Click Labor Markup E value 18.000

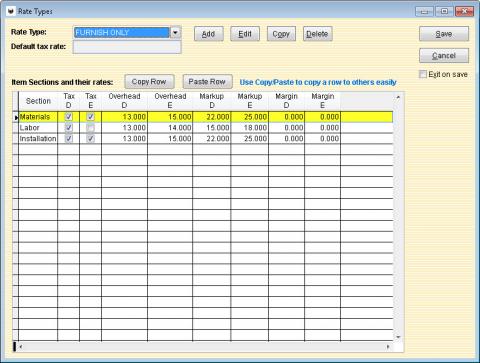tap(250, 128)
